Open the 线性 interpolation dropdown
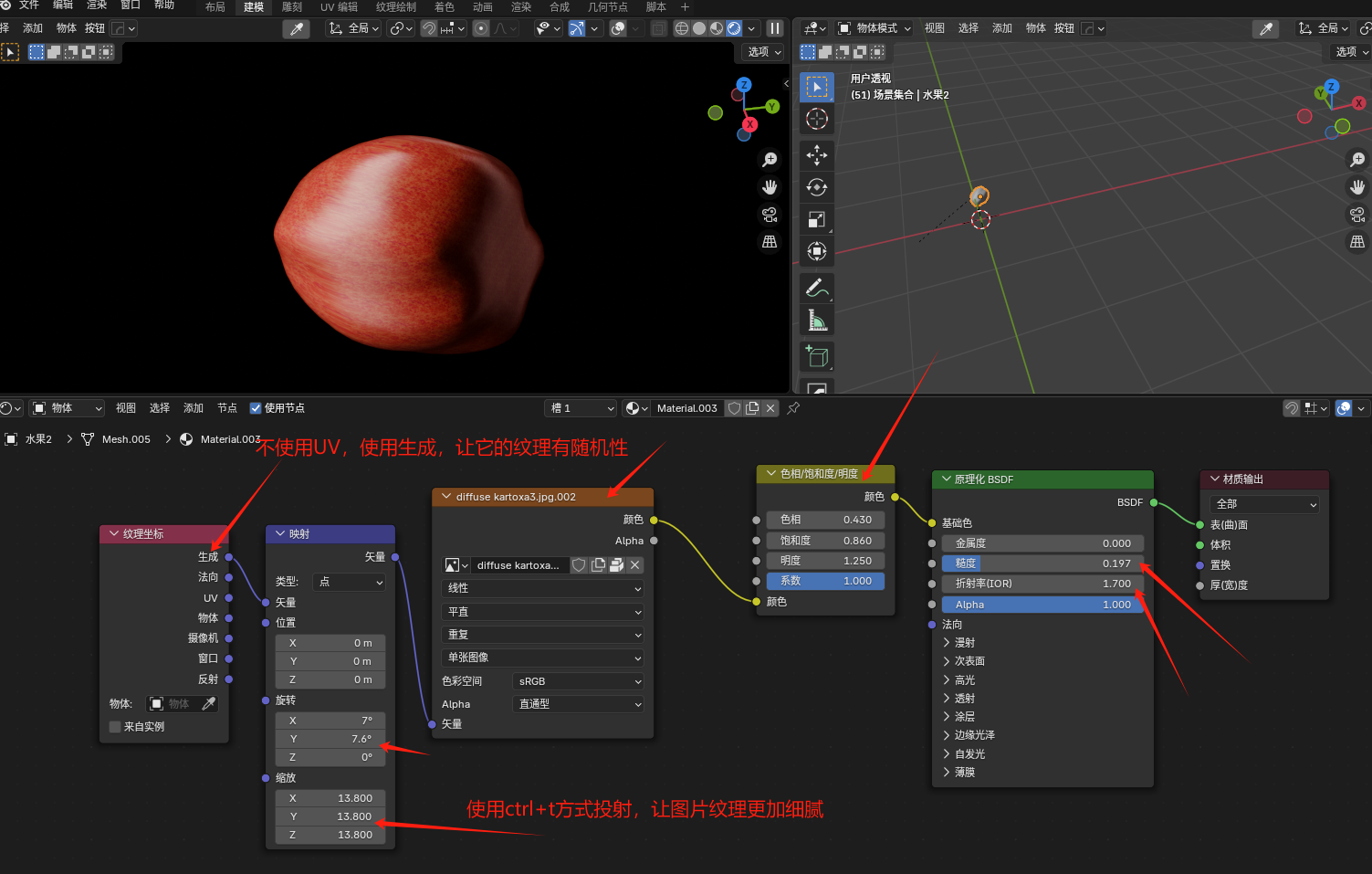The image size is (1372, 874). [x=544, y=588]
